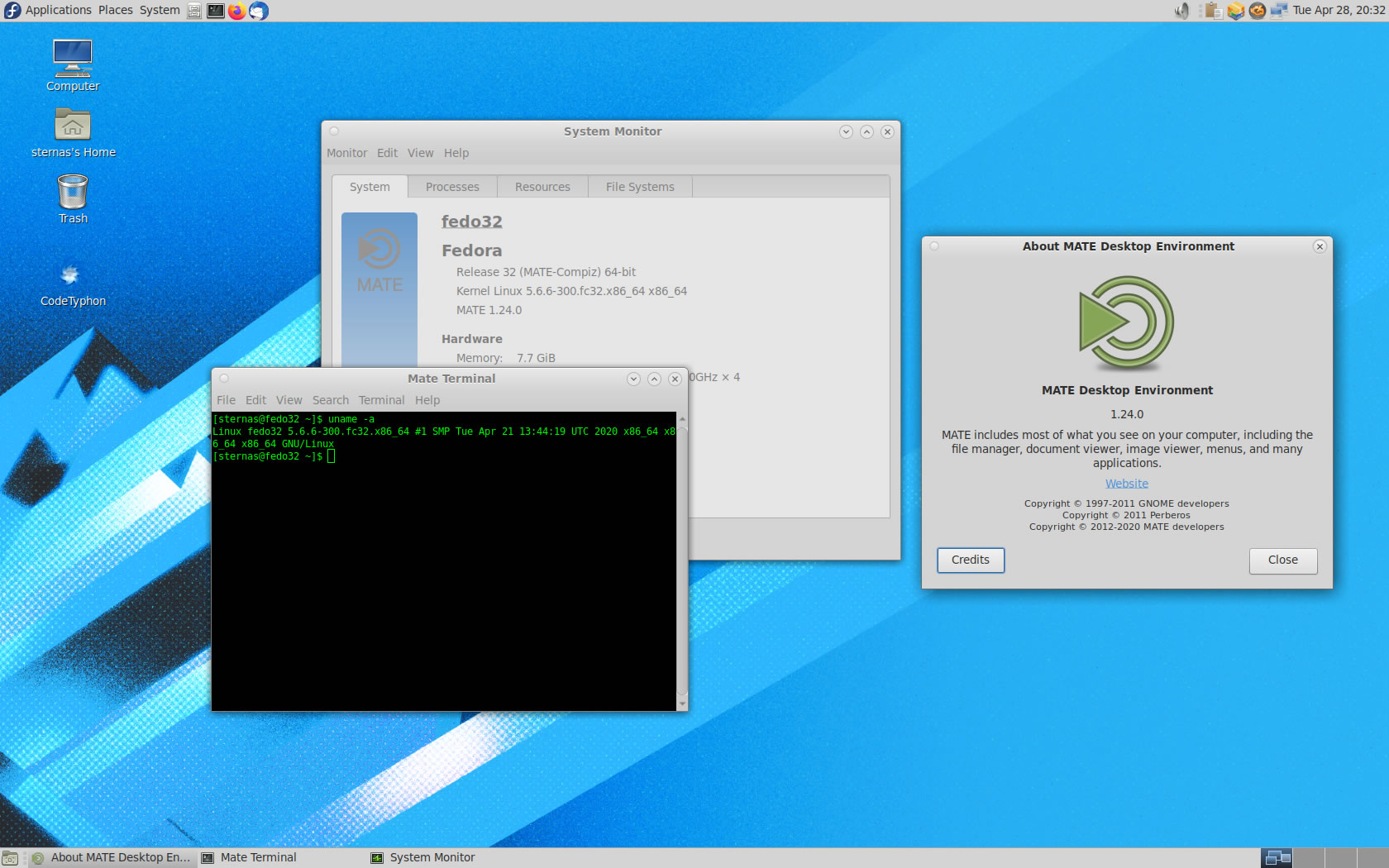Screen dimensions: 1389x868
Task: Open Search menu in Mate Terminal
Action: pyautogui.click(x=330, y=400)
